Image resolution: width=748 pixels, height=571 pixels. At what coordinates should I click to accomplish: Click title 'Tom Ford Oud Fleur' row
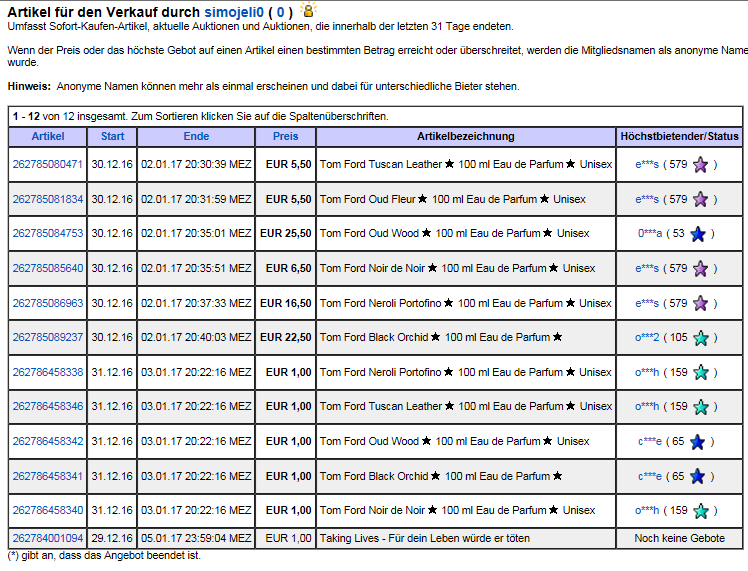pos(453,199)
